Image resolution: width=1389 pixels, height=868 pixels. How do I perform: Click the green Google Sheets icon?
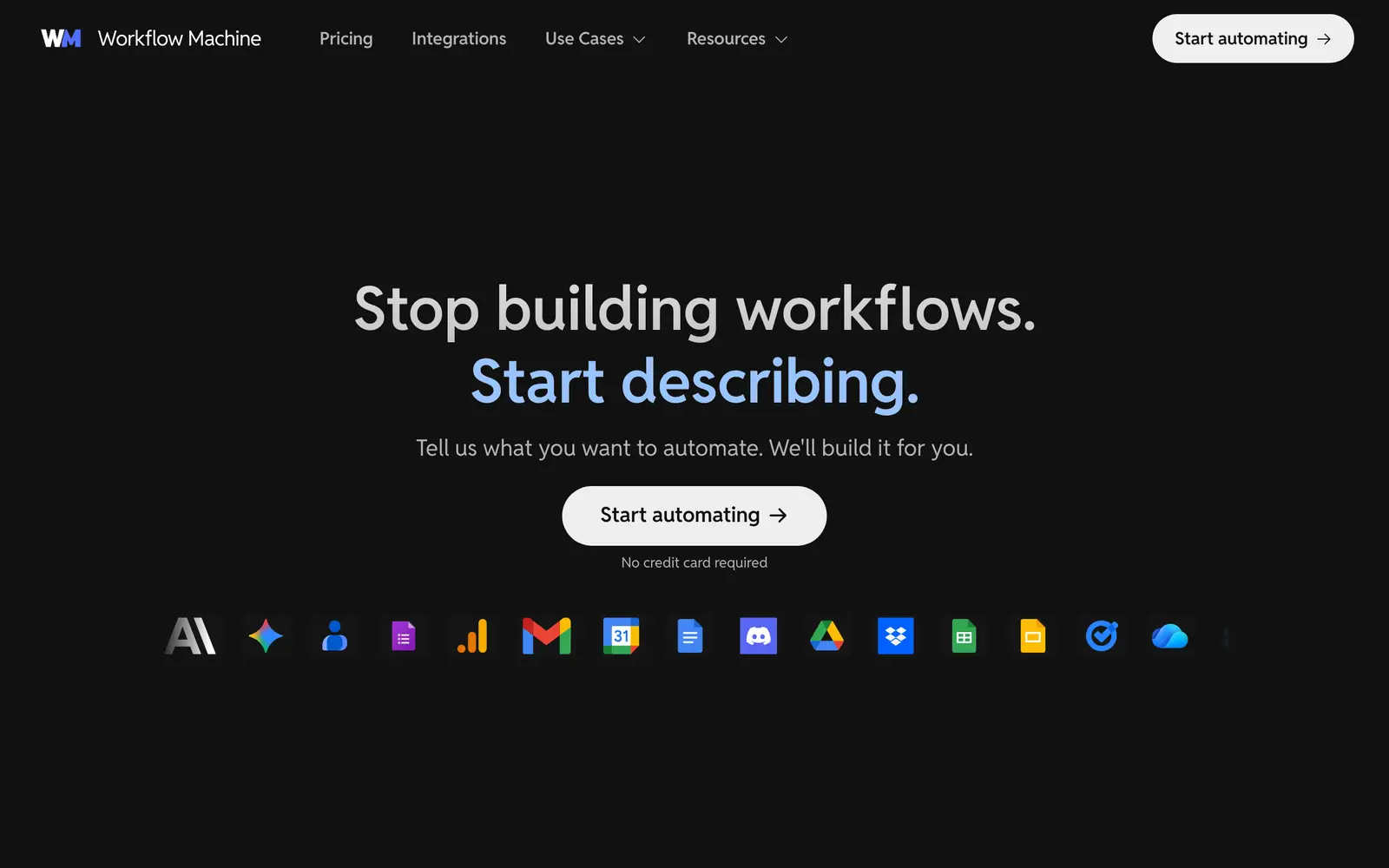point(964,636)
